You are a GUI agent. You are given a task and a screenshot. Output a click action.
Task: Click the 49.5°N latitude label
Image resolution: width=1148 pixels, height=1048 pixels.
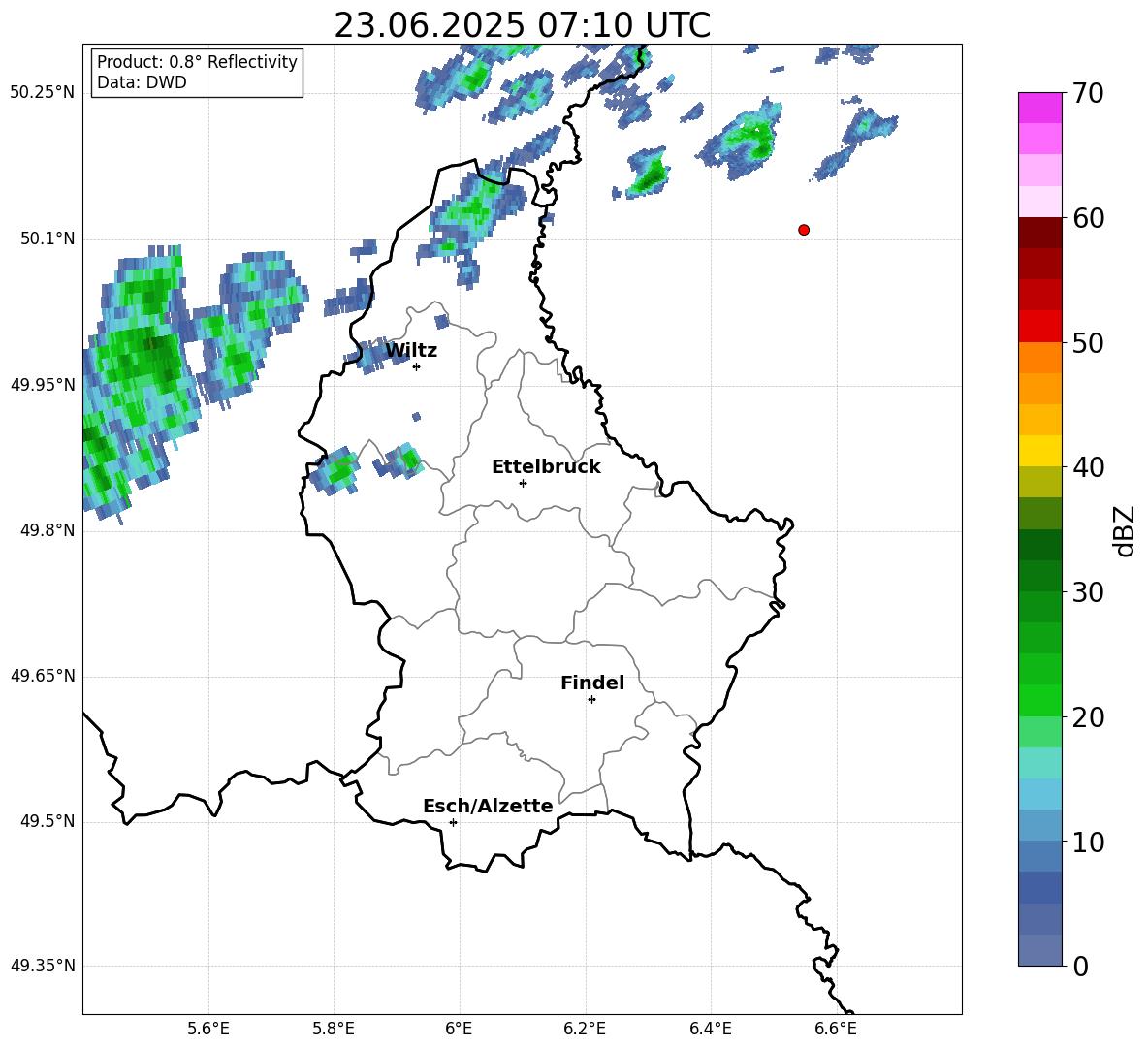[48, 822]
